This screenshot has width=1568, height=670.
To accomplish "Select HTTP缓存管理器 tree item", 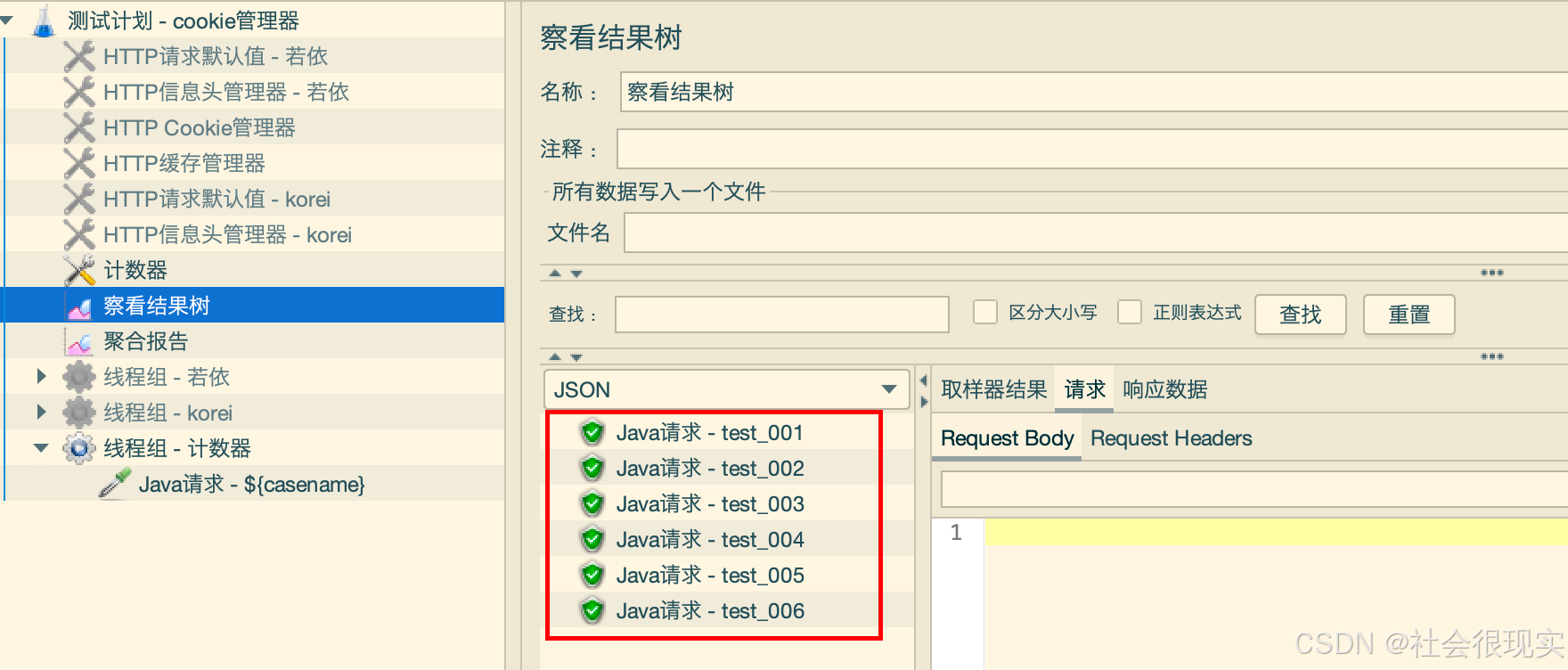I will point(184,163).
